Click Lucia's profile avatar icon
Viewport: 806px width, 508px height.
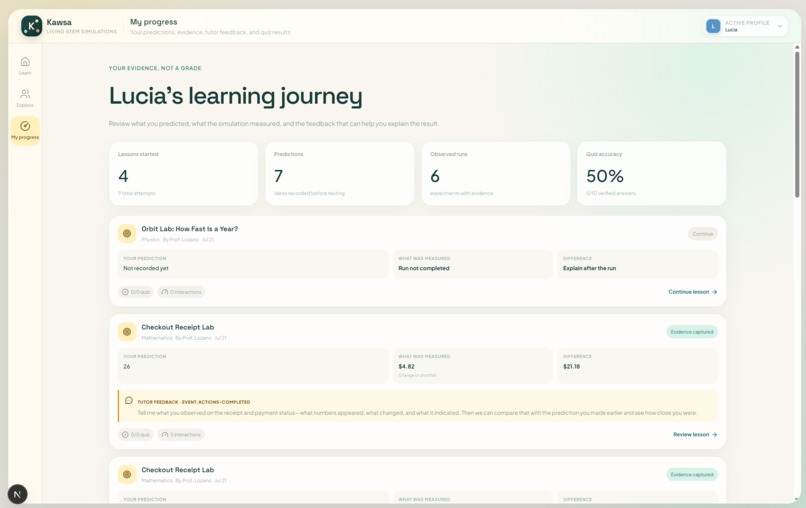click(713, 26)
